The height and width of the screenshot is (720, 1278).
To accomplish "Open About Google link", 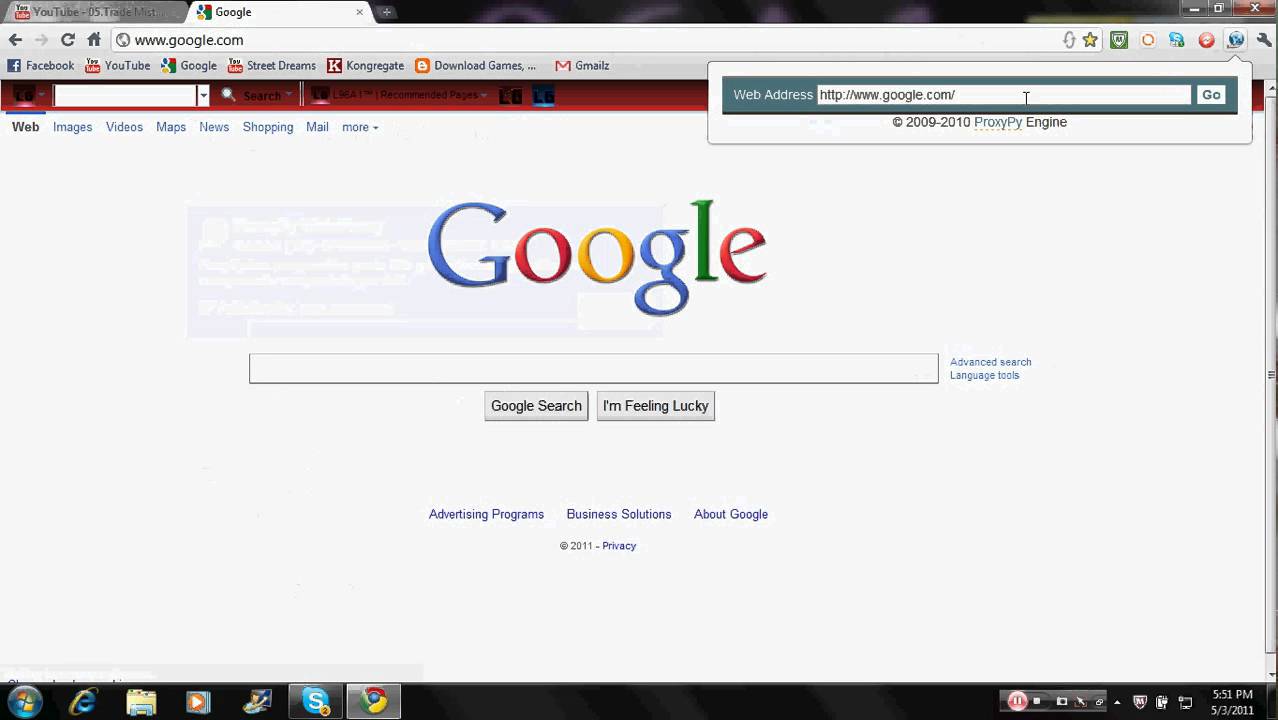I will pos(731,514).
